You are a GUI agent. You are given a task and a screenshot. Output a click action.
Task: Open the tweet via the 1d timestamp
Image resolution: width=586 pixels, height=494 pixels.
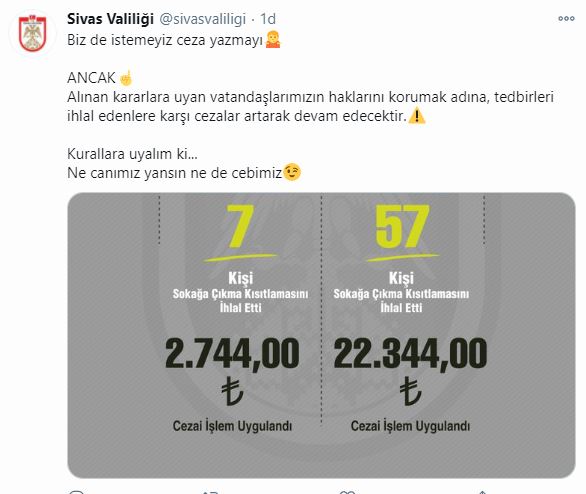point(268,19)
